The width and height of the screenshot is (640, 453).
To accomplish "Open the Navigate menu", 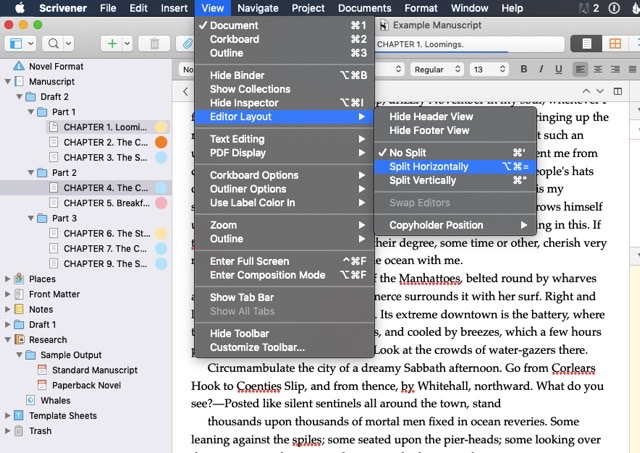I will tap(258, 8).
